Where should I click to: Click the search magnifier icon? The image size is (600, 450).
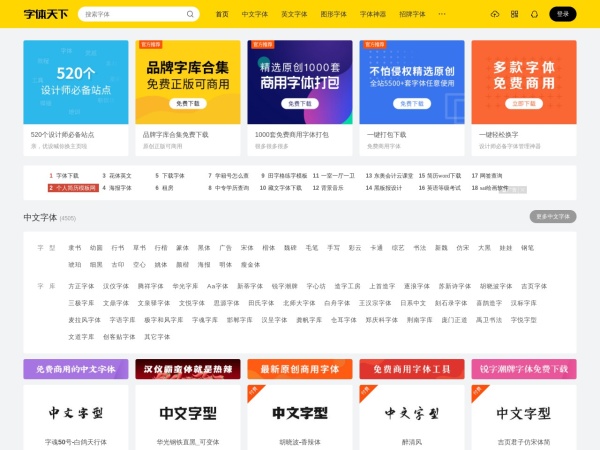[193, 14]
